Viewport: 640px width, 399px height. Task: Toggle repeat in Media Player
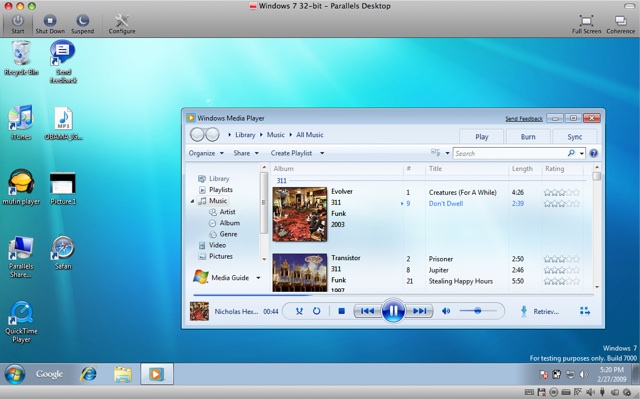(316, 311)
